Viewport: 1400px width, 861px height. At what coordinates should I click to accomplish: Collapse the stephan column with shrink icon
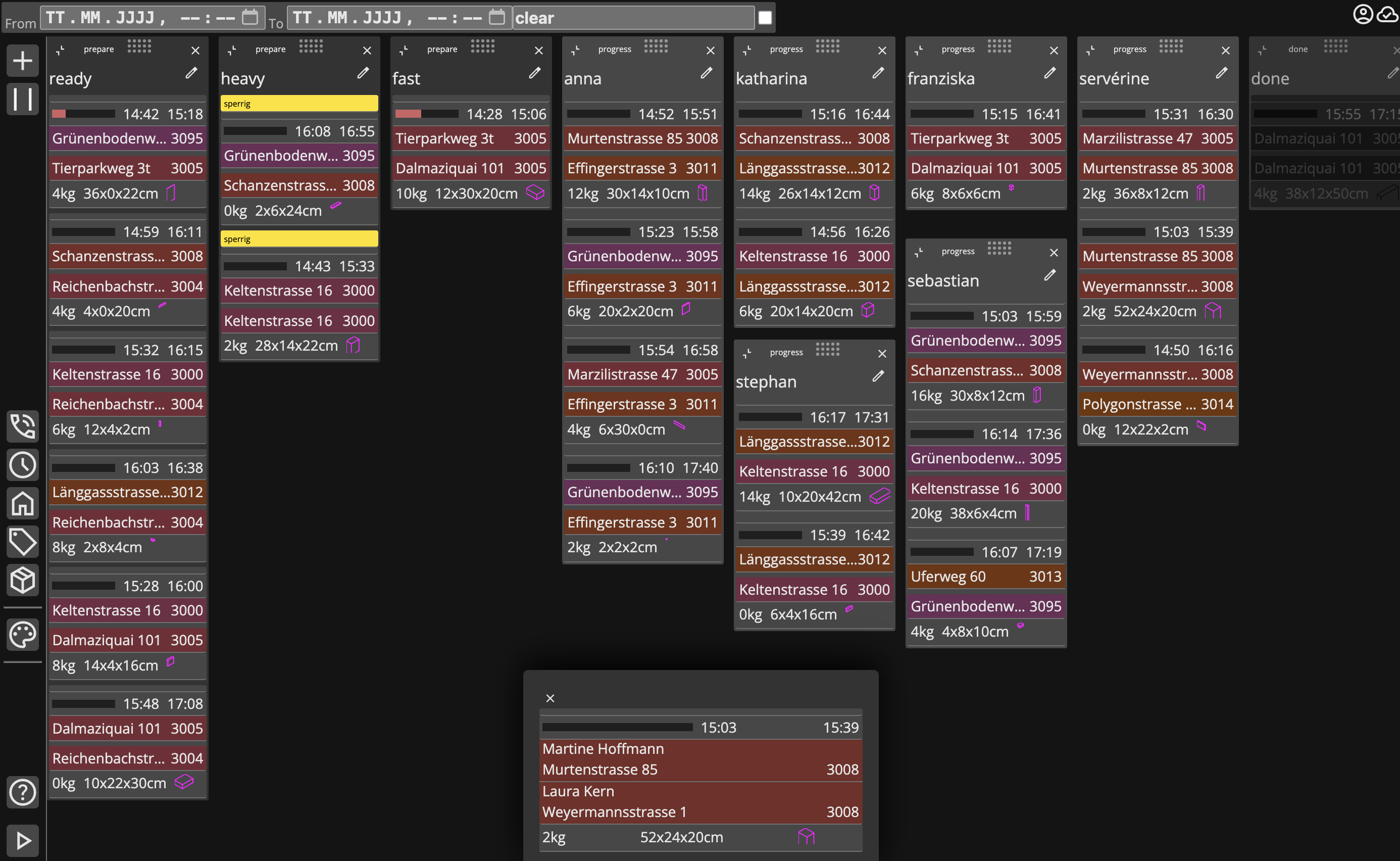[x=747, y=353]
